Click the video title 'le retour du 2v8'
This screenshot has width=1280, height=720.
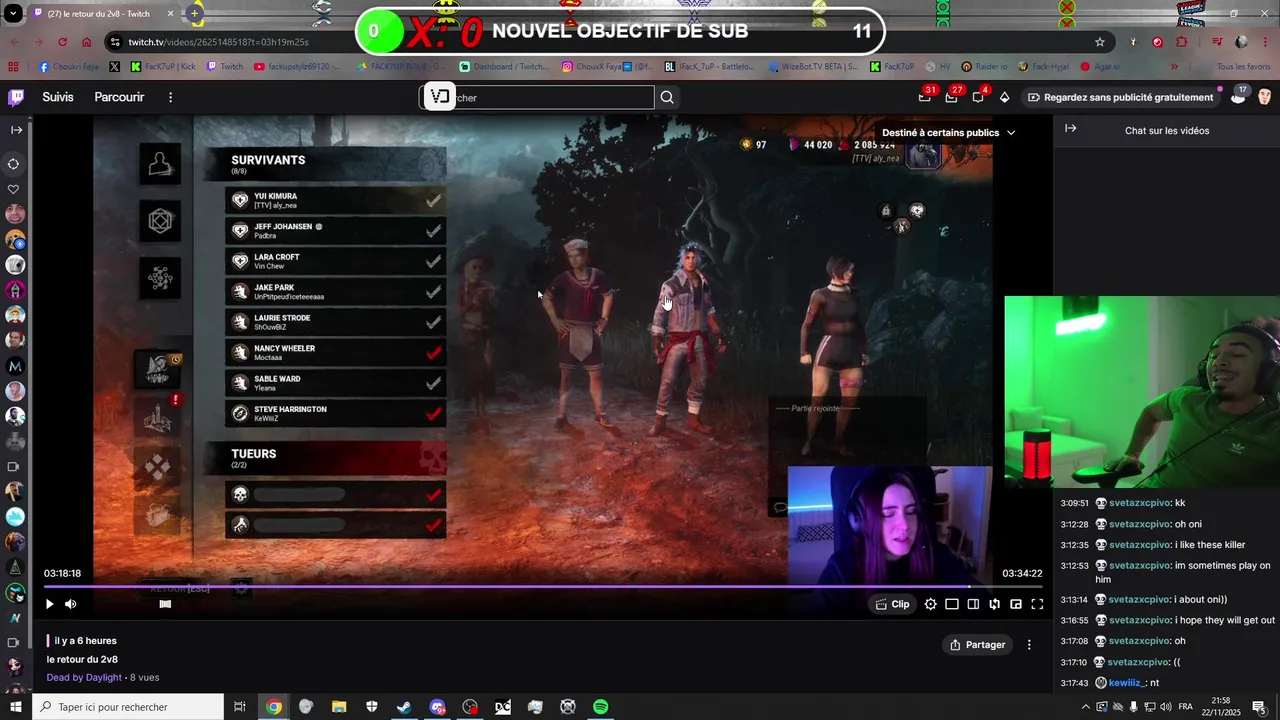coord(82,660)
